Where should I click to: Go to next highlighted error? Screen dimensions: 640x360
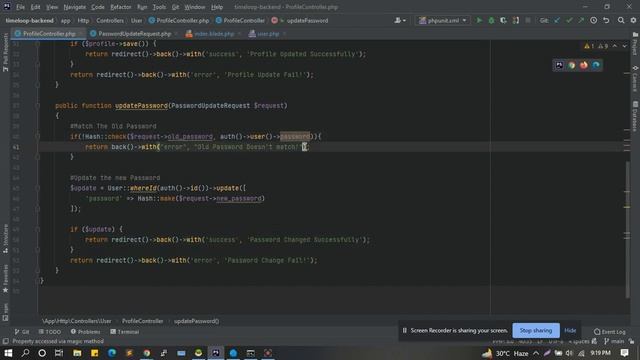(624, 46)
